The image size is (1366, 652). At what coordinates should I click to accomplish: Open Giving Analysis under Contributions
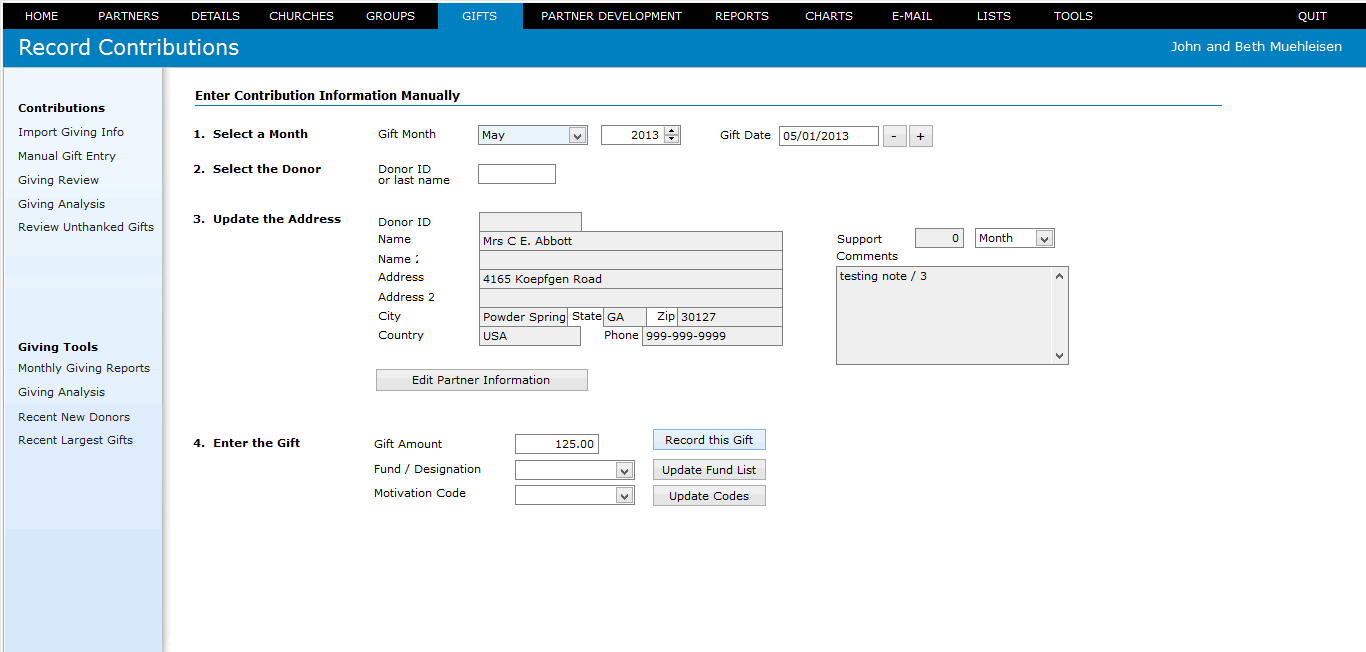coord(61,204)
